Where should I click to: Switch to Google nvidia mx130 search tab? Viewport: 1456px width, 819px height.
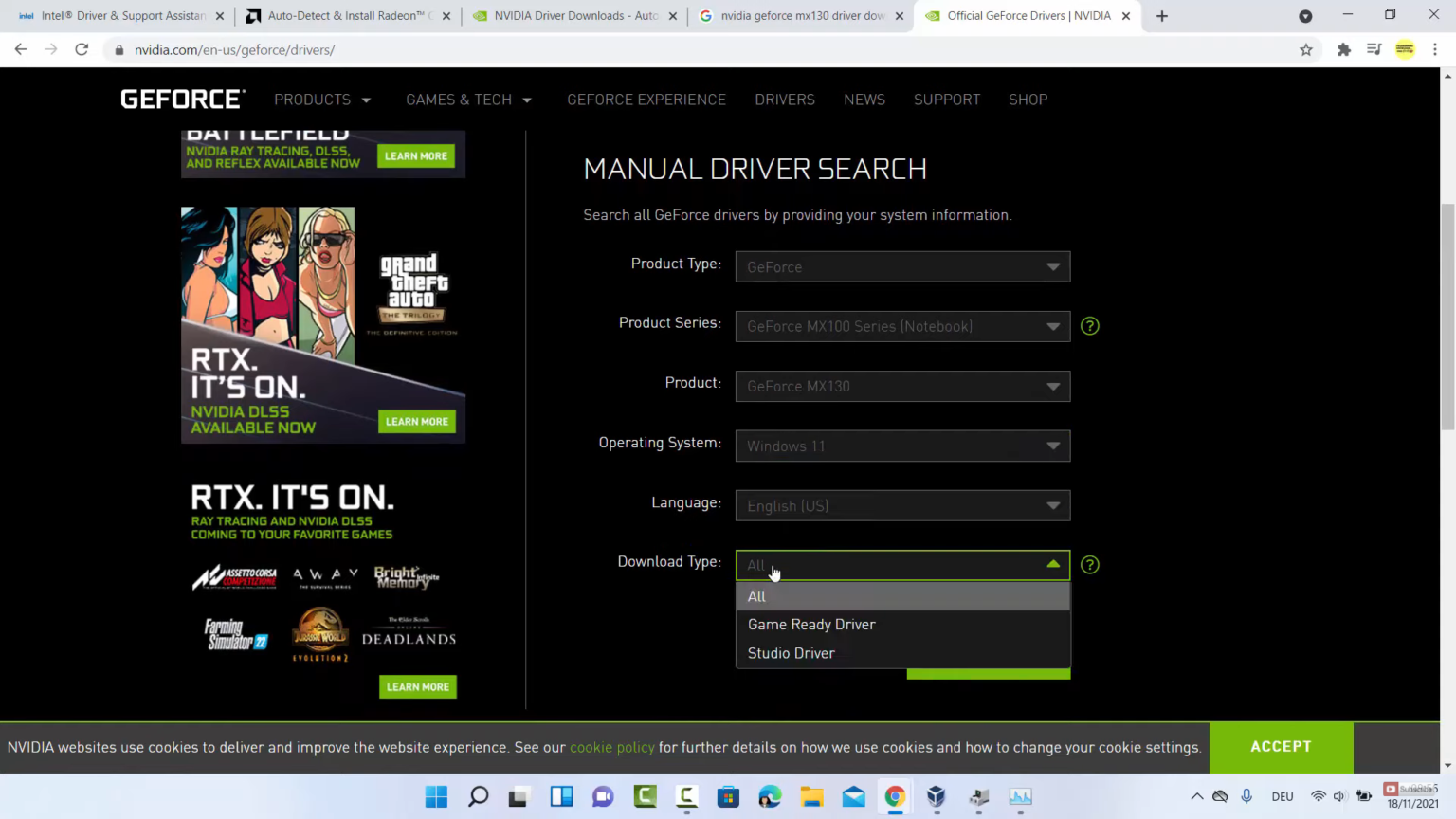click(x=801, y=16)
